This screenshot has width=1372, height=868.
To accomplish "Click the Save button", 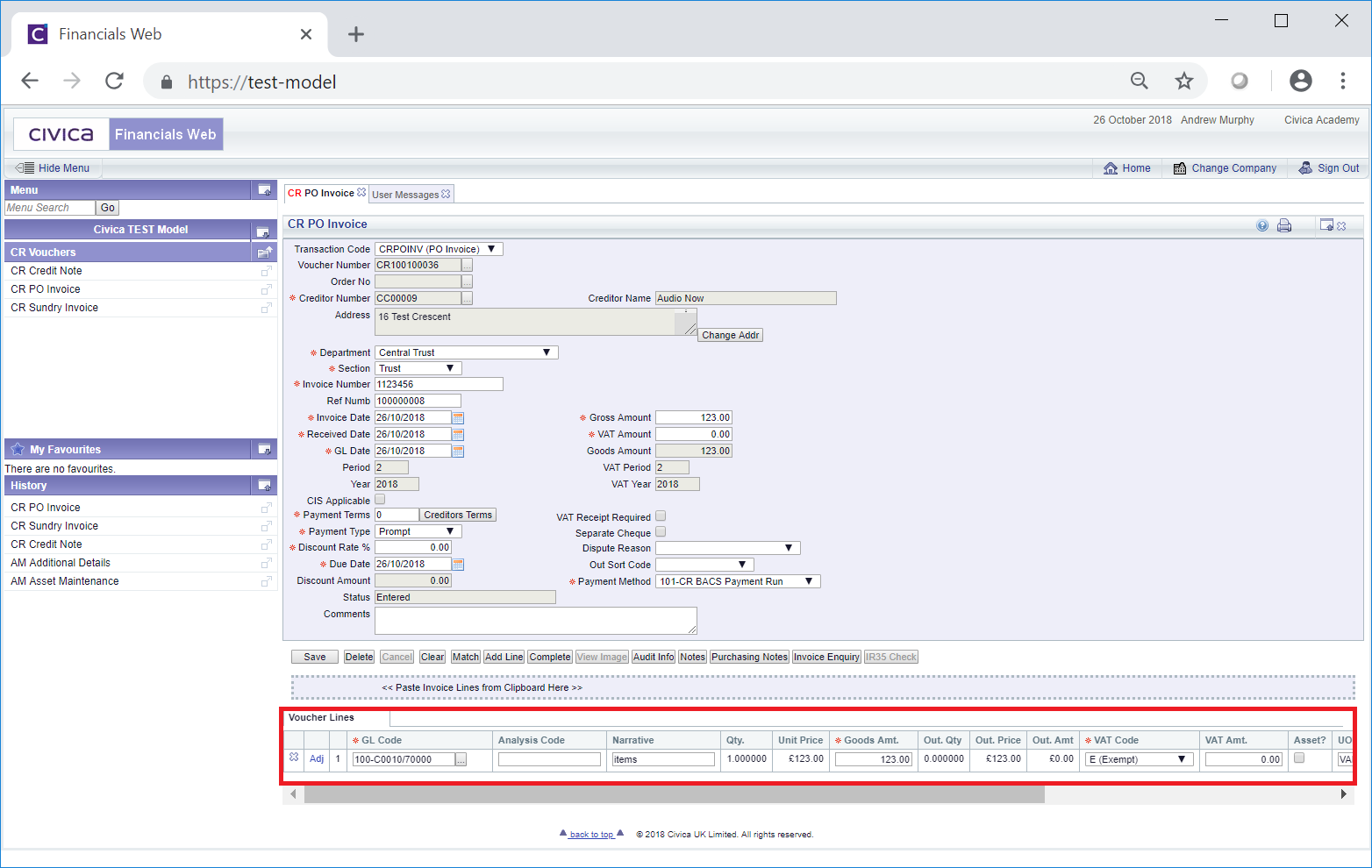I will coord(315,657).
